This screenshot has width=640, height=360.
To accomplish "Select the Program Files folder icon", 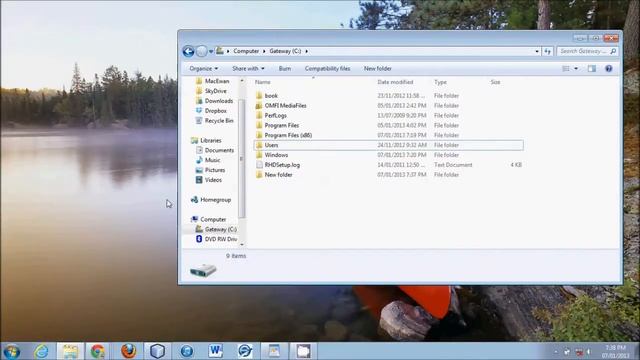I will tap(259, 125).
